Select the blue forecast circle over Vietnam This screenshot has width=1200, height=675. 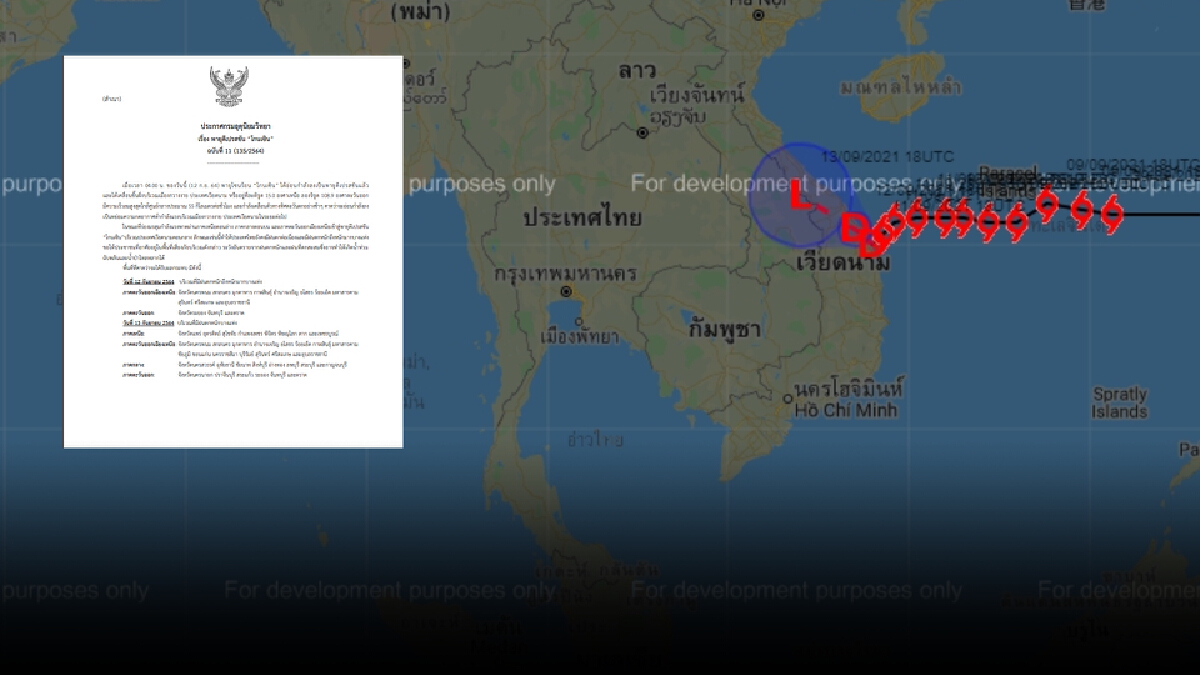[x=800, y=197]
